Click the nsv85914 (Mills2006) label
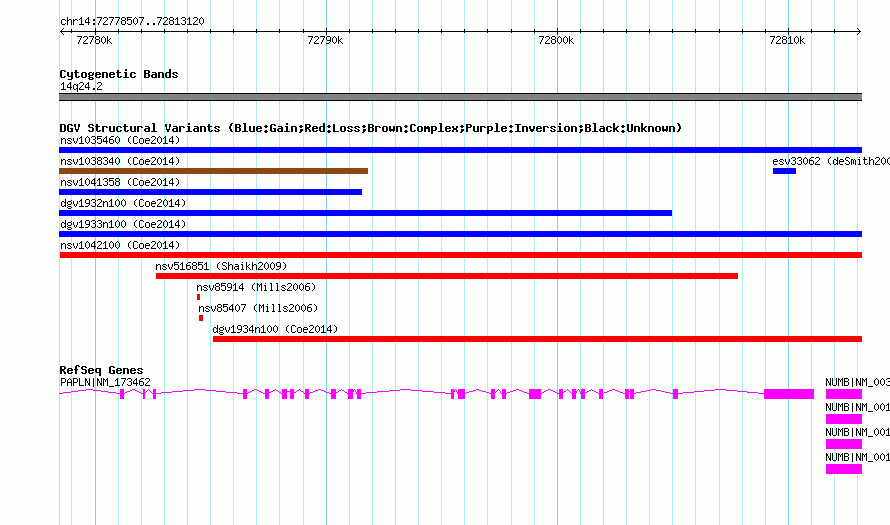Screen dimensions: 890x525 point(257,287)
